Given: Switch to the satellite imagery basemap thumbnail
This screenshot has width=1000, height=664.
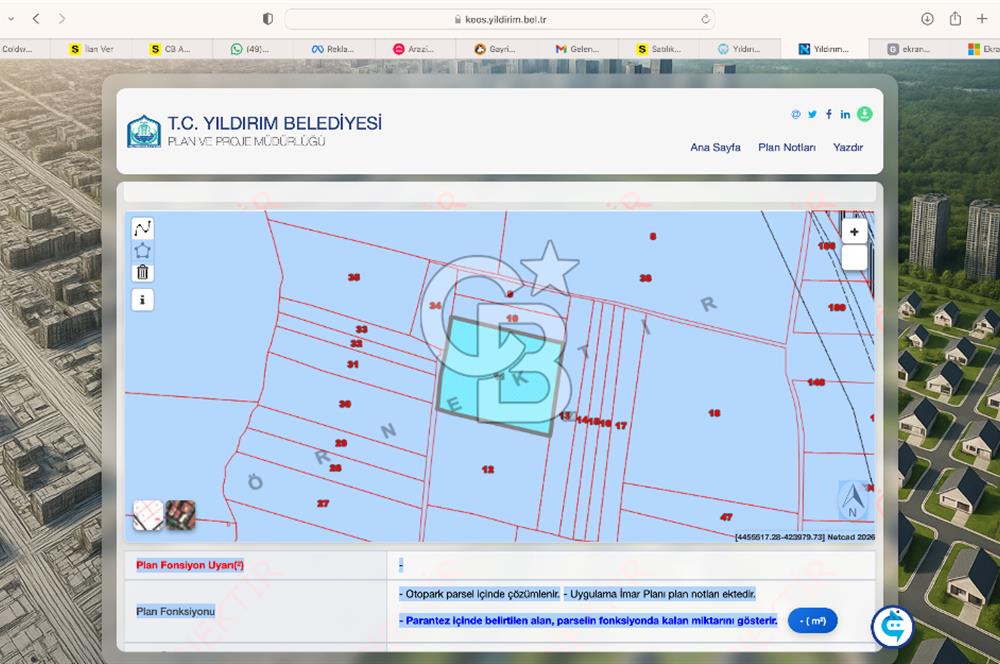Looking at the screenshot, I should pyautogui.click(x=180, y=515).
